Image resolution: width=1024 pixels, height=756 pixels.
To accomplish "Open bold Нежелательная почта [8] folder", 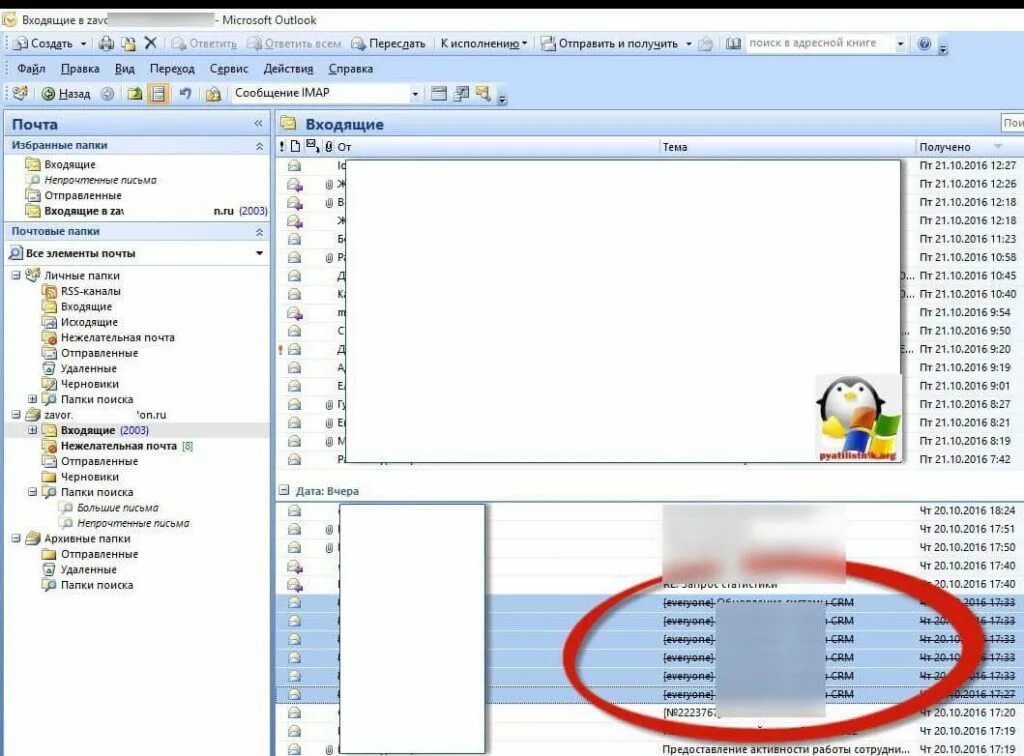I will coord(118,446).
